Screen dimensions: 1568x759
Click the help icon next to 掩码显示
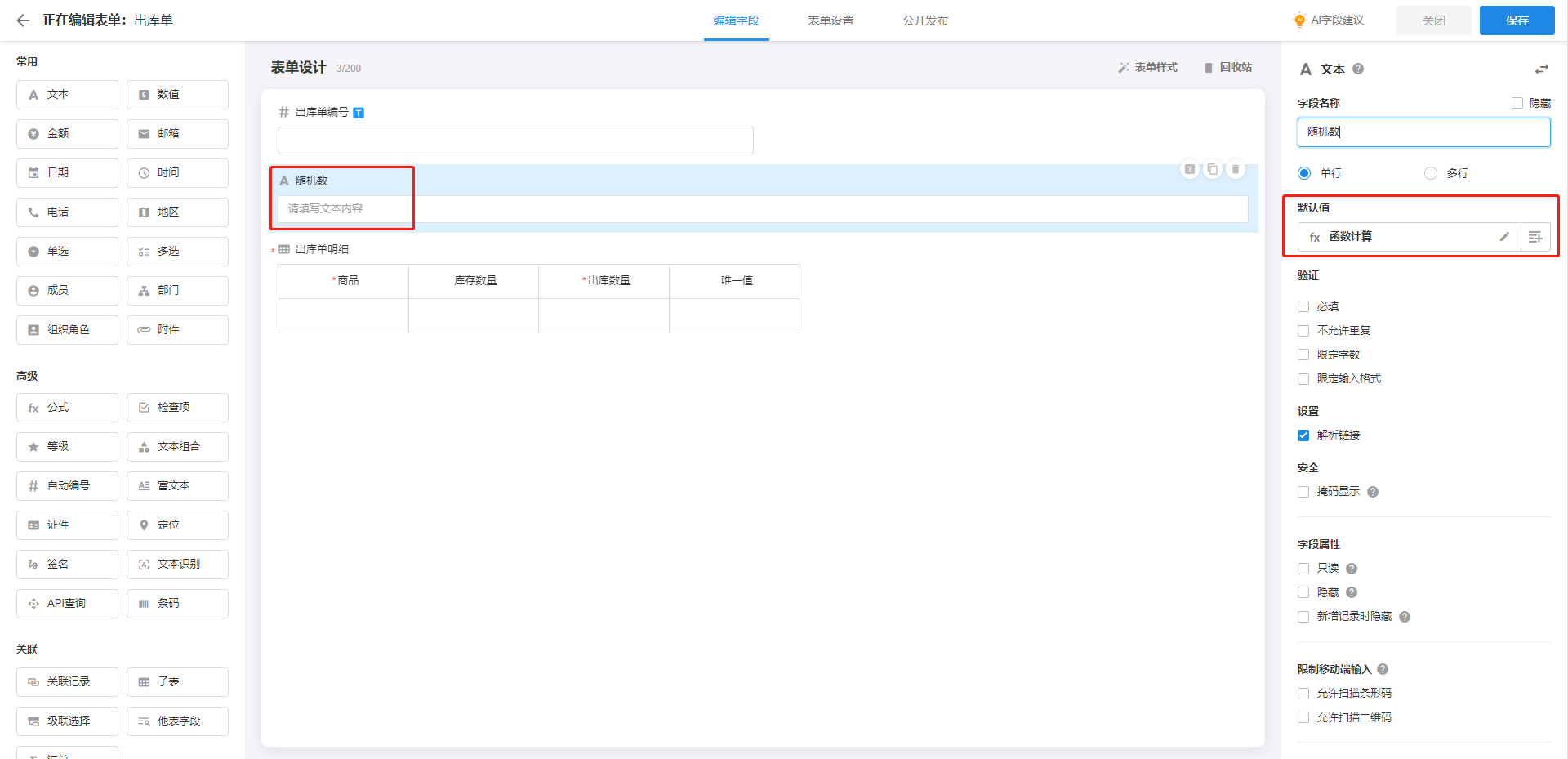(1373, 492)
